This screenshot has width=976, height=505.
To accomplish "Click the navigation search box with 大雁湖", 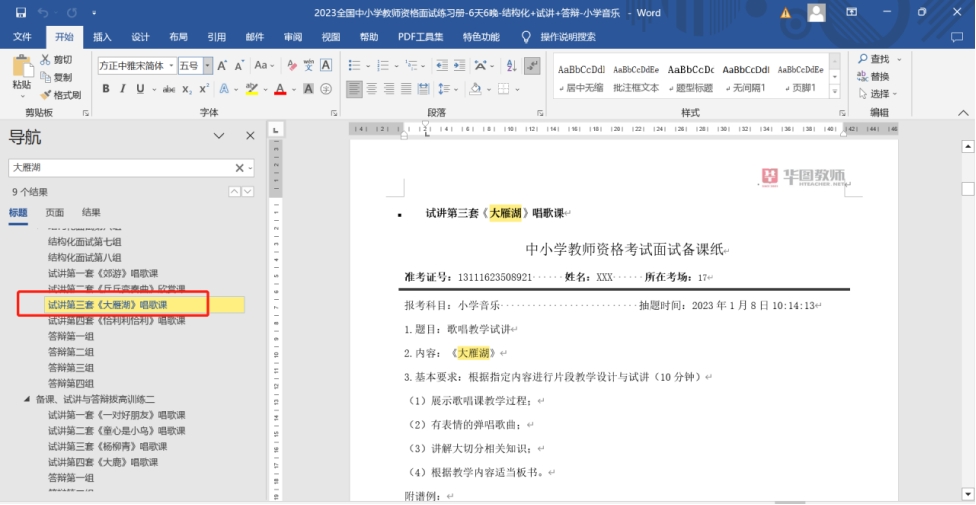I will click(x=120, y=168).
